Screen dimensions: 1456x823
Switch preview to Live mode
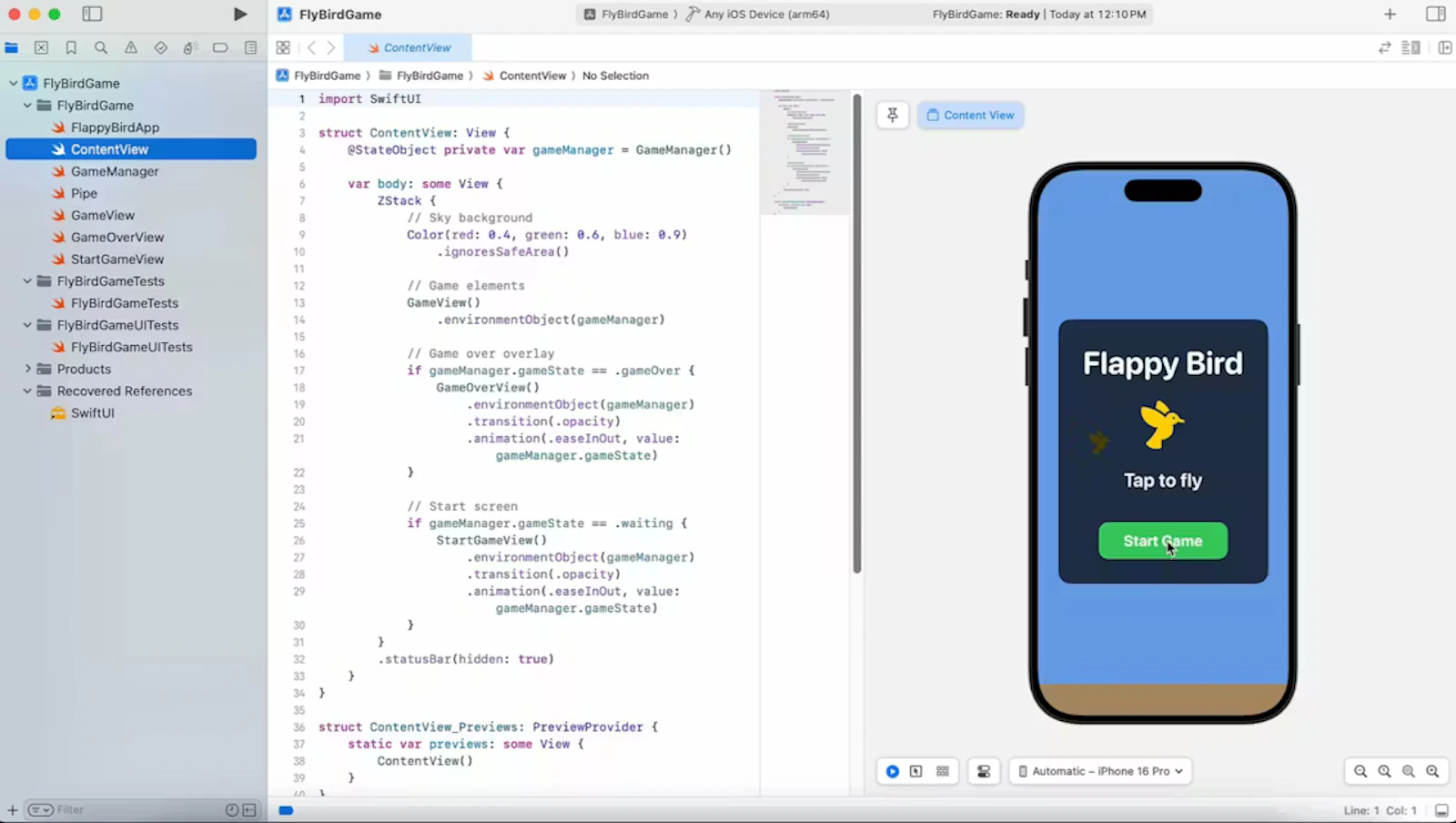893,771
